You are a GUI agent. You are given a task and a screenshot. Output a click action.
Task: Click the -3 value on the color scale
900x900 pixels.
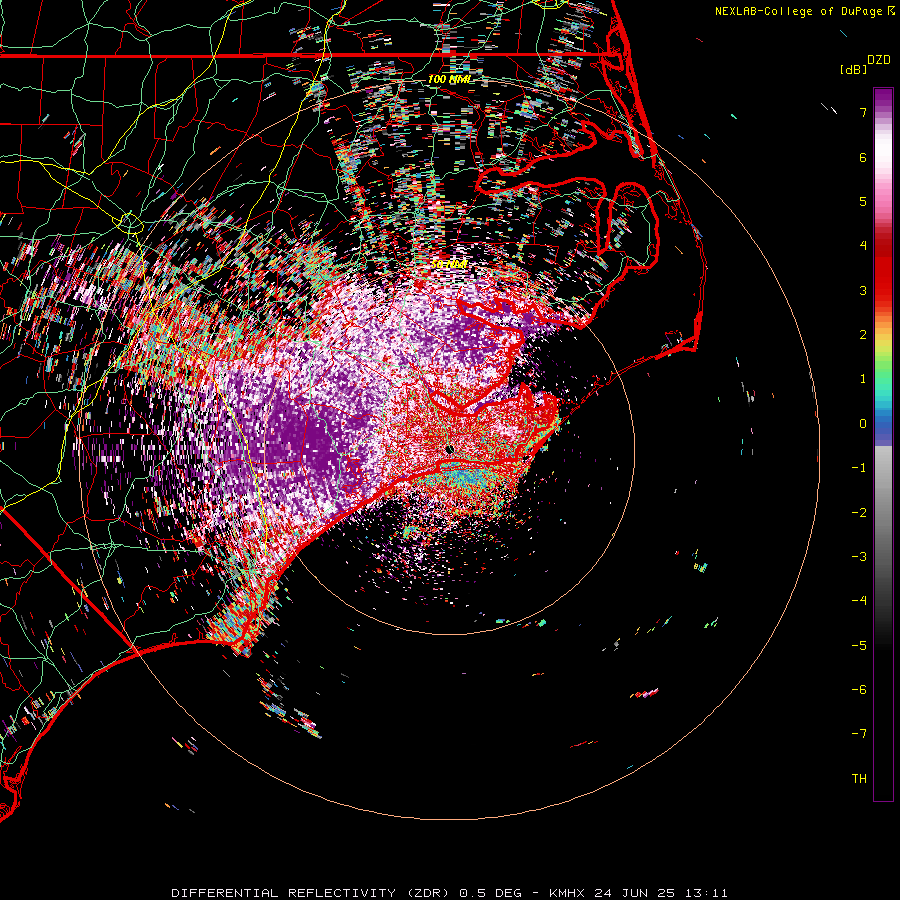(859, 557)
